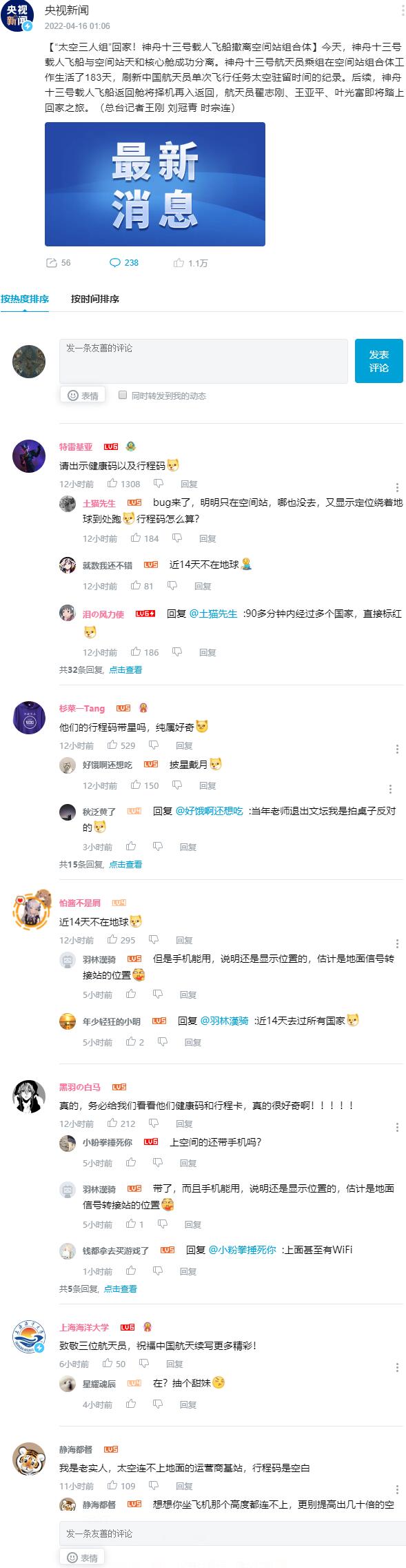
Task: Dislike 特雷基亚's comment showing 1308 likes
Action: (x=158, y=484)
